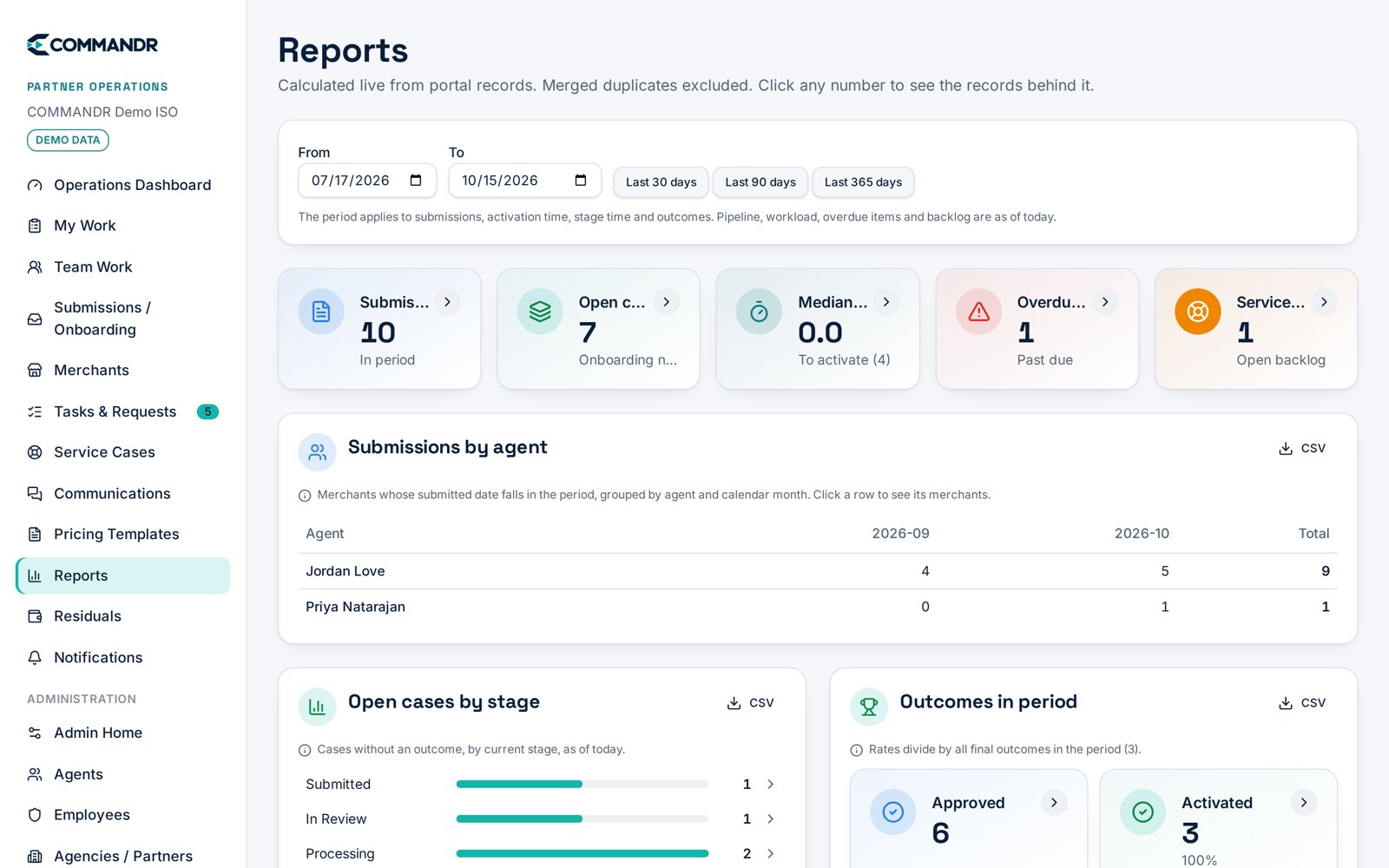Viewport: 1389px width, 868px height.
Task: Click the Service lifebuoy icon on card
Action: 1197,312
